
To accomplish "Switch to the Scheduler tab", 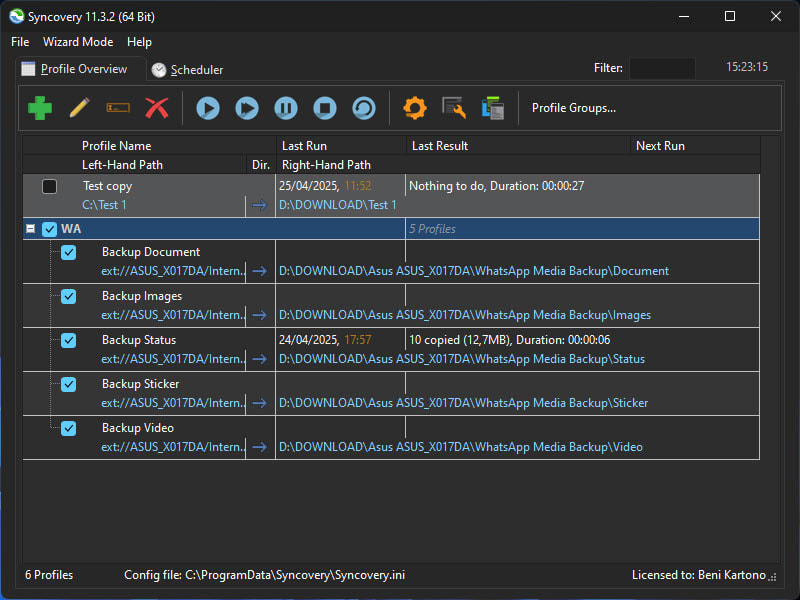I will pyautogui.click(x=188, y=70).
